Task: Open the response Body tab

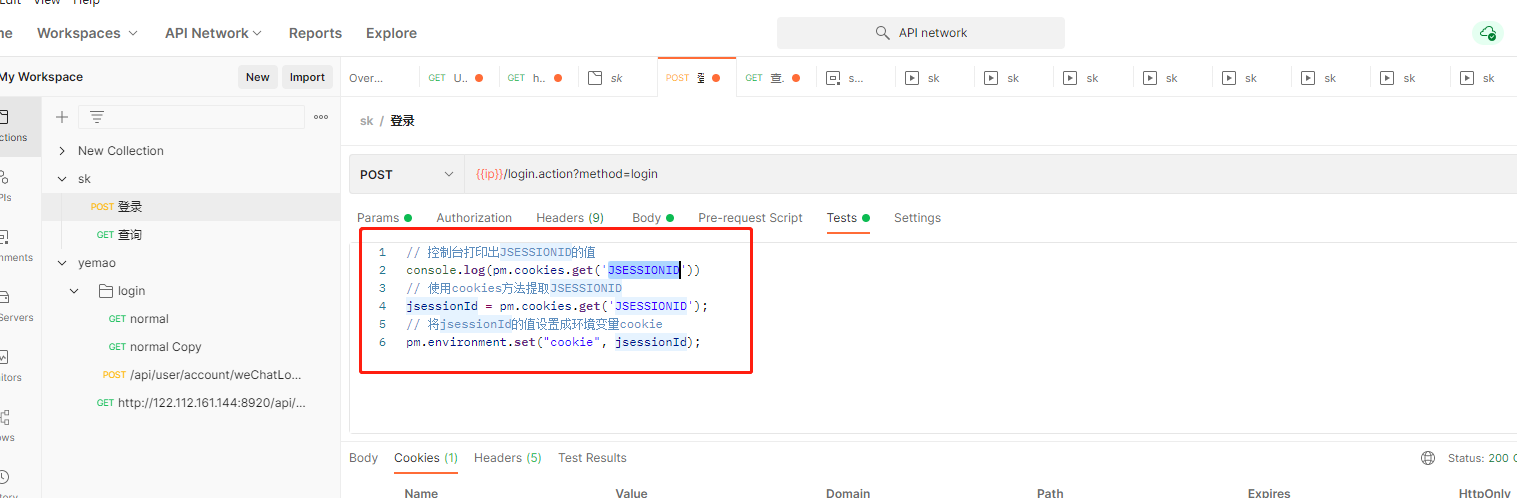Action: coord(363,458)
